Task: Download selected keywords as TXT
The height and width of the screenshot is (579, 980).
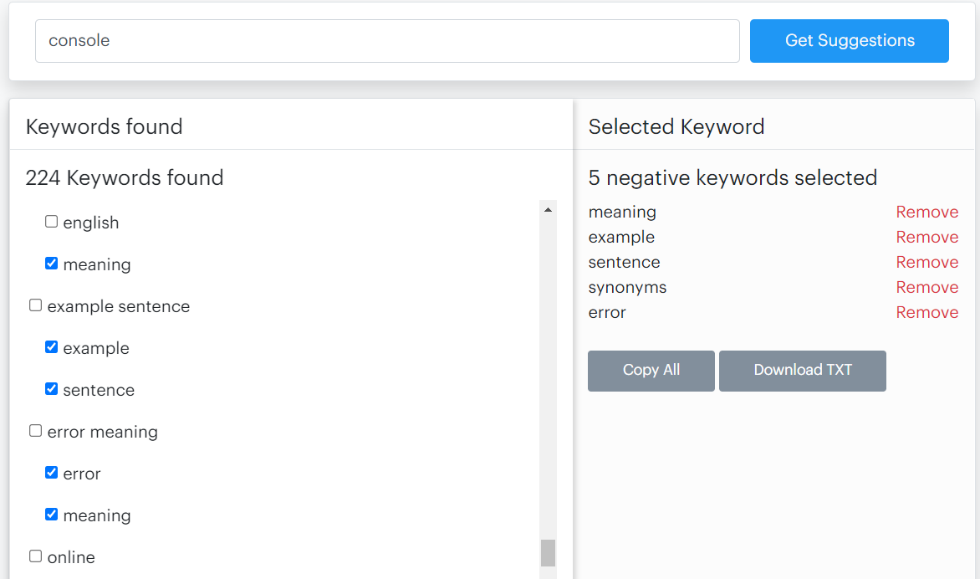Action: click(802, 371)
